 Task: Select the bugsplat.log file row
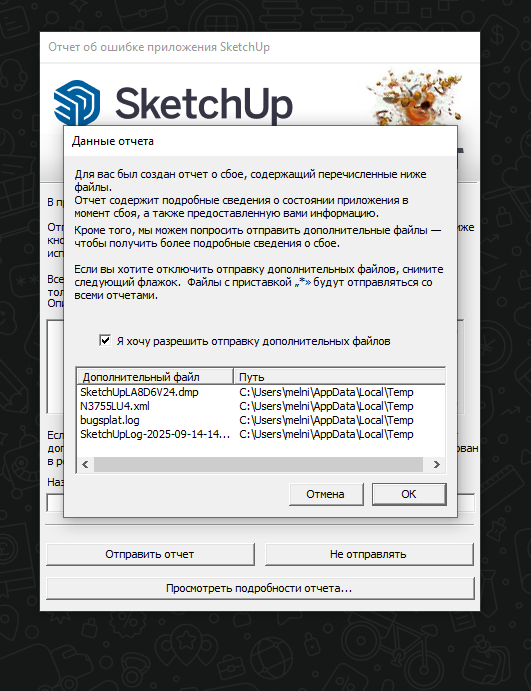coord(261,420)
